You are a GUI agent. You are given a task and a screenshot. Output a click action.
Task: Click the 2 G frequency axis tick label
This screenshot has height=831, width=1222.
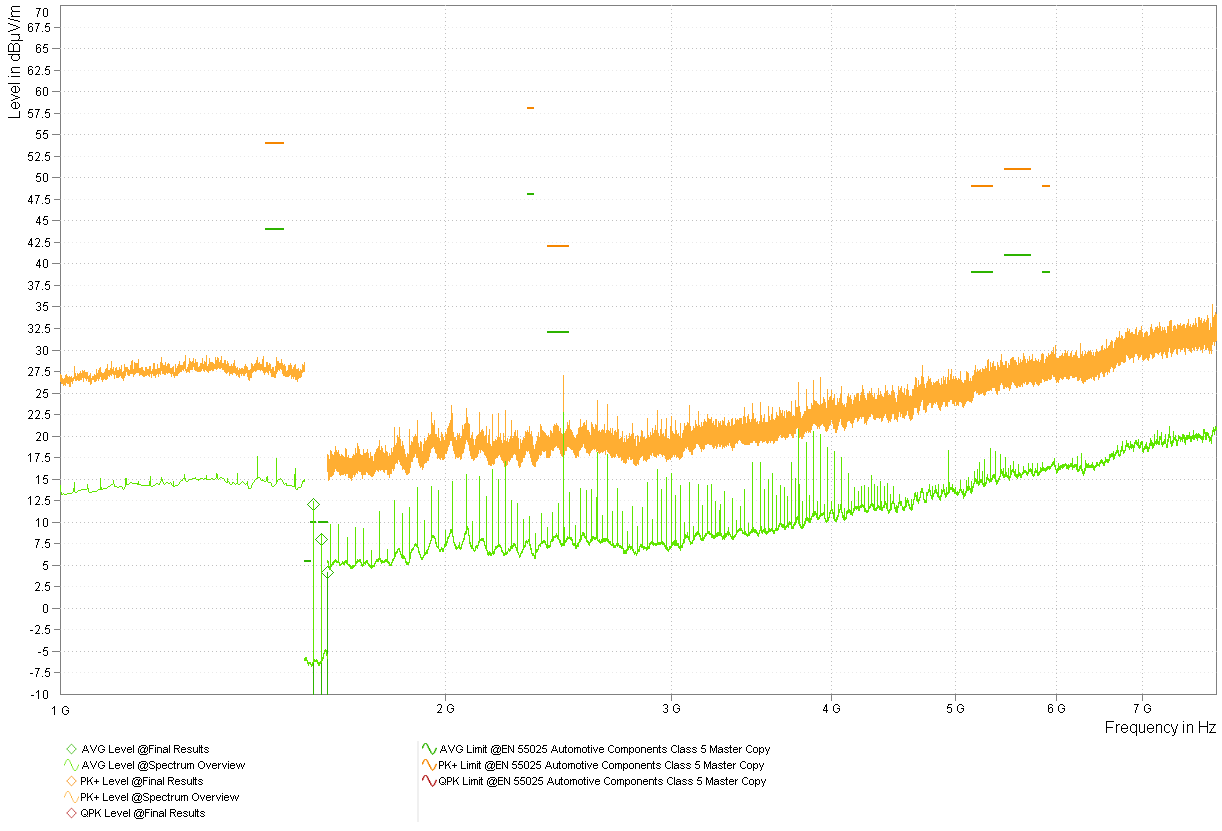click(445, 708)
